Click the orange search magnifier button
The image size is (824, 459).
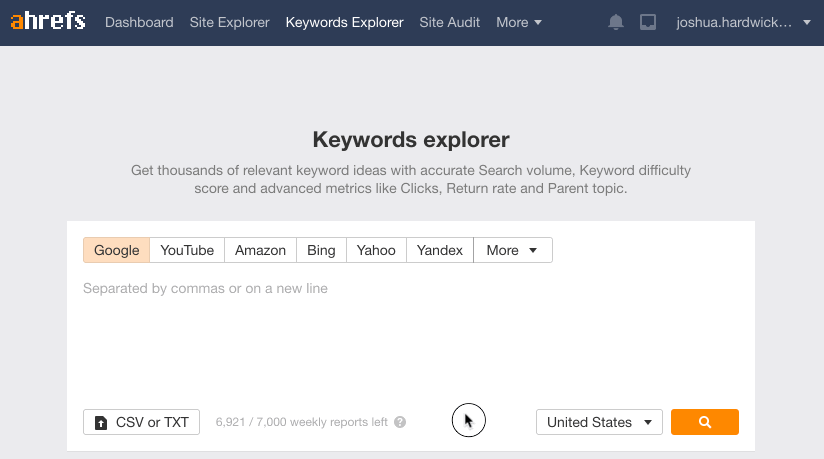click(x=704, y=422)
